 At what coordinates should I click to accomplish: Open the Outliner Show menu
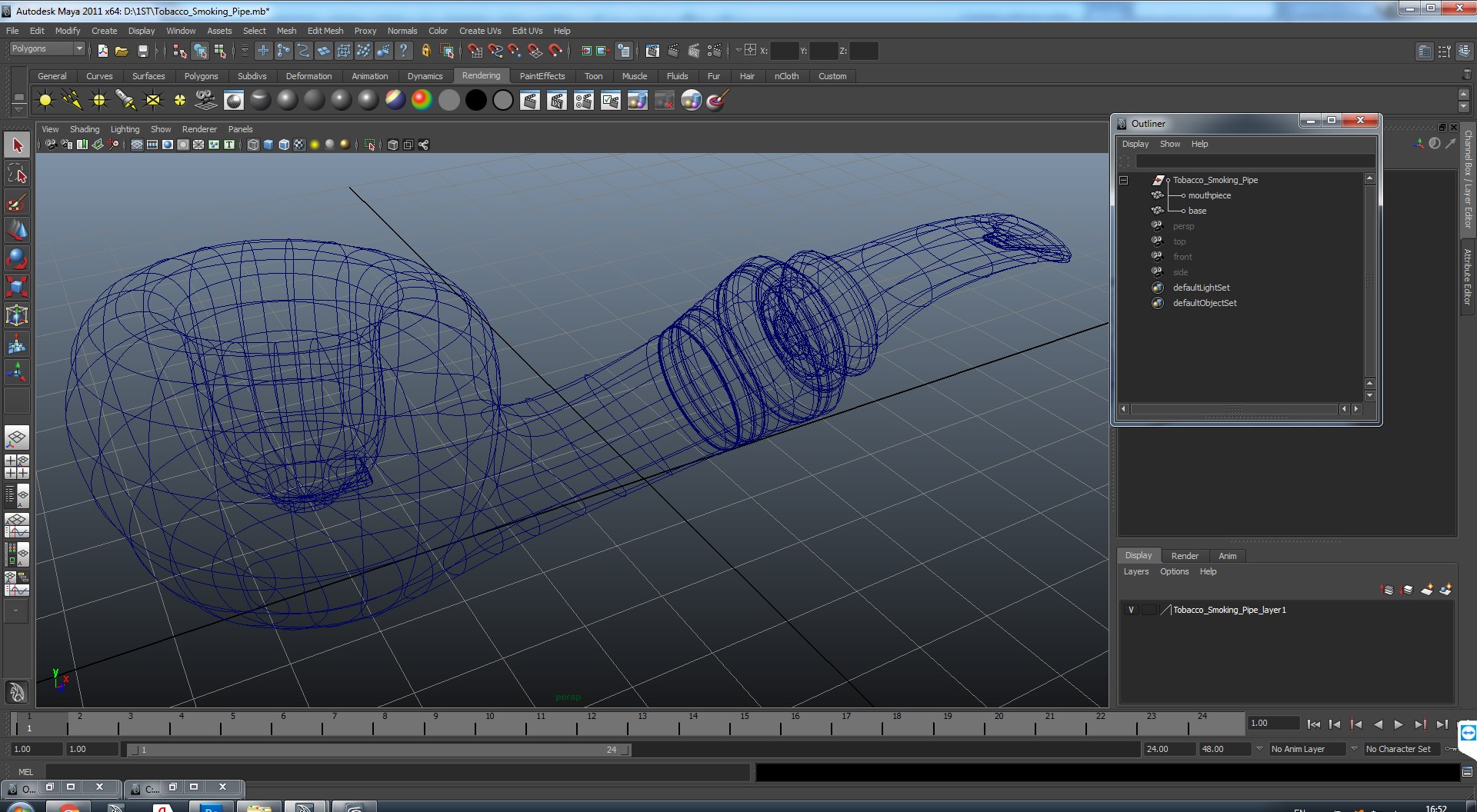(x=1170, y=144)
